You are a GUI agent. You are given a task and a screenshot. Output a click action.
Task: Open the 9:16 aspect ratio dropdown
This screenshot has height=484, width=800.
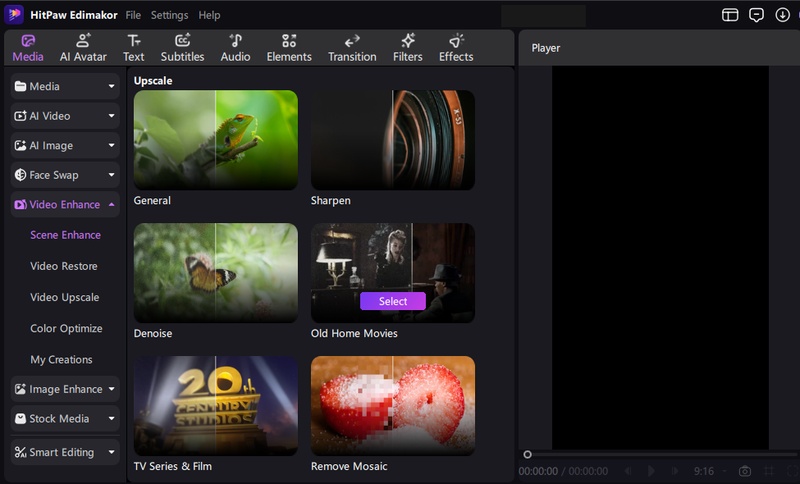710,471
